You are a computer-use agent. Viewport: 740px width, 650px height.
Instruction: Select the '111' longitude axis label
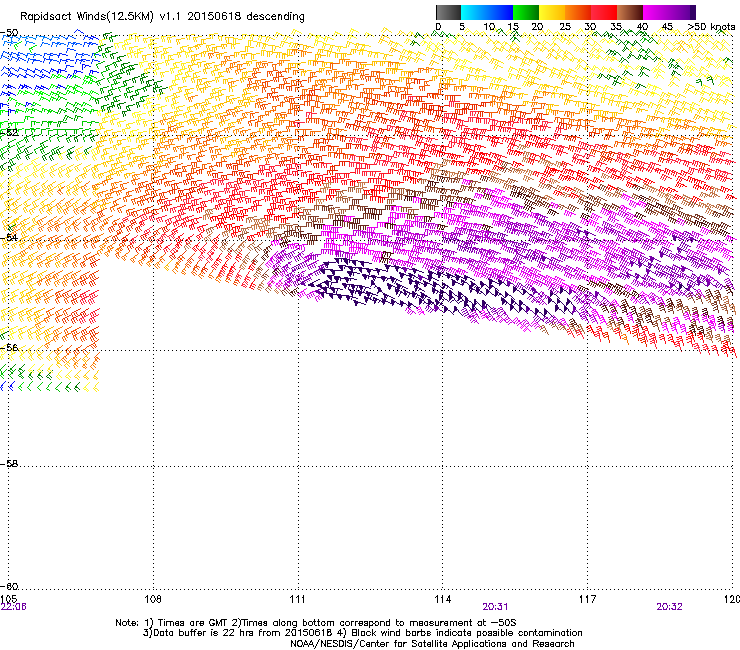297,599
